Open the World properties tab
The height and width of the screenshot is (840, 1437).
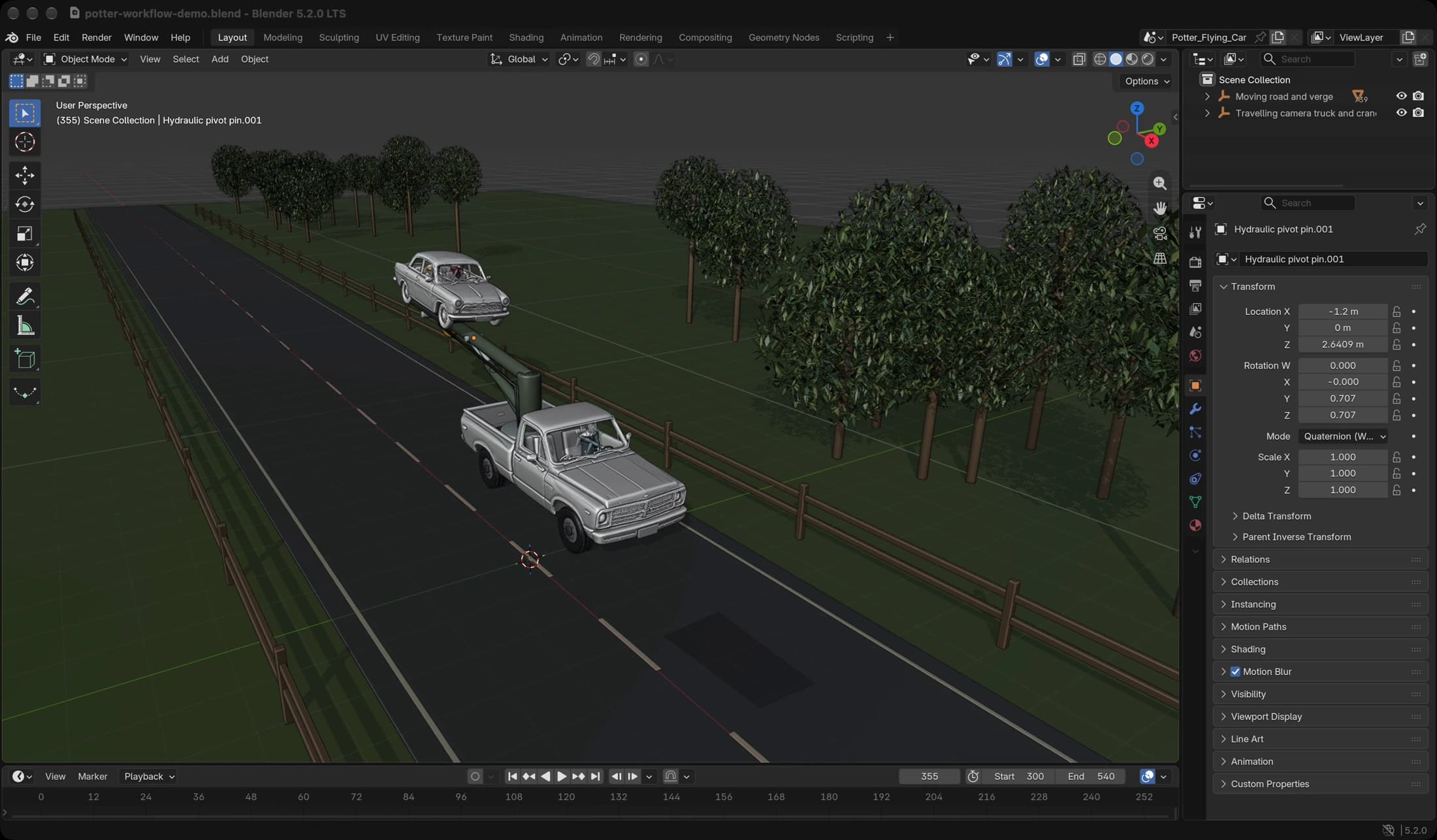(x=1195, y=356)
